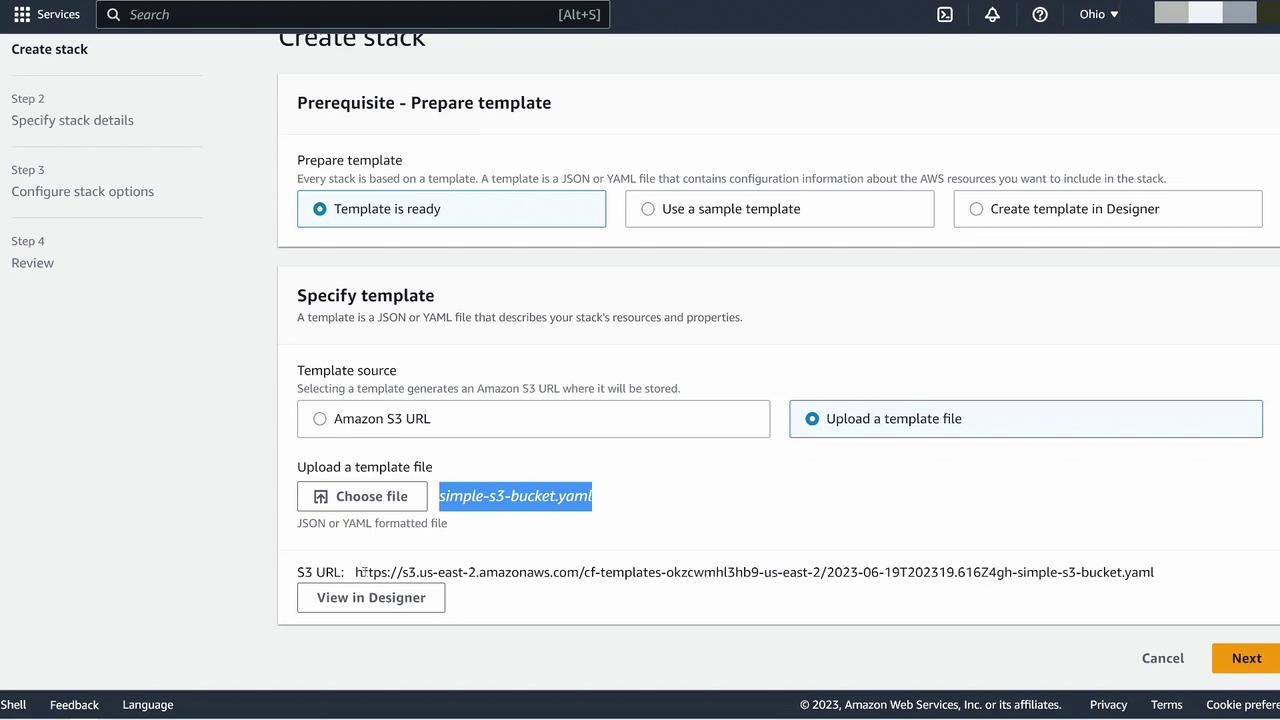The image size is (1280, 720).
Task: Click the upload icon on Choose file
Action: [321, 497]
